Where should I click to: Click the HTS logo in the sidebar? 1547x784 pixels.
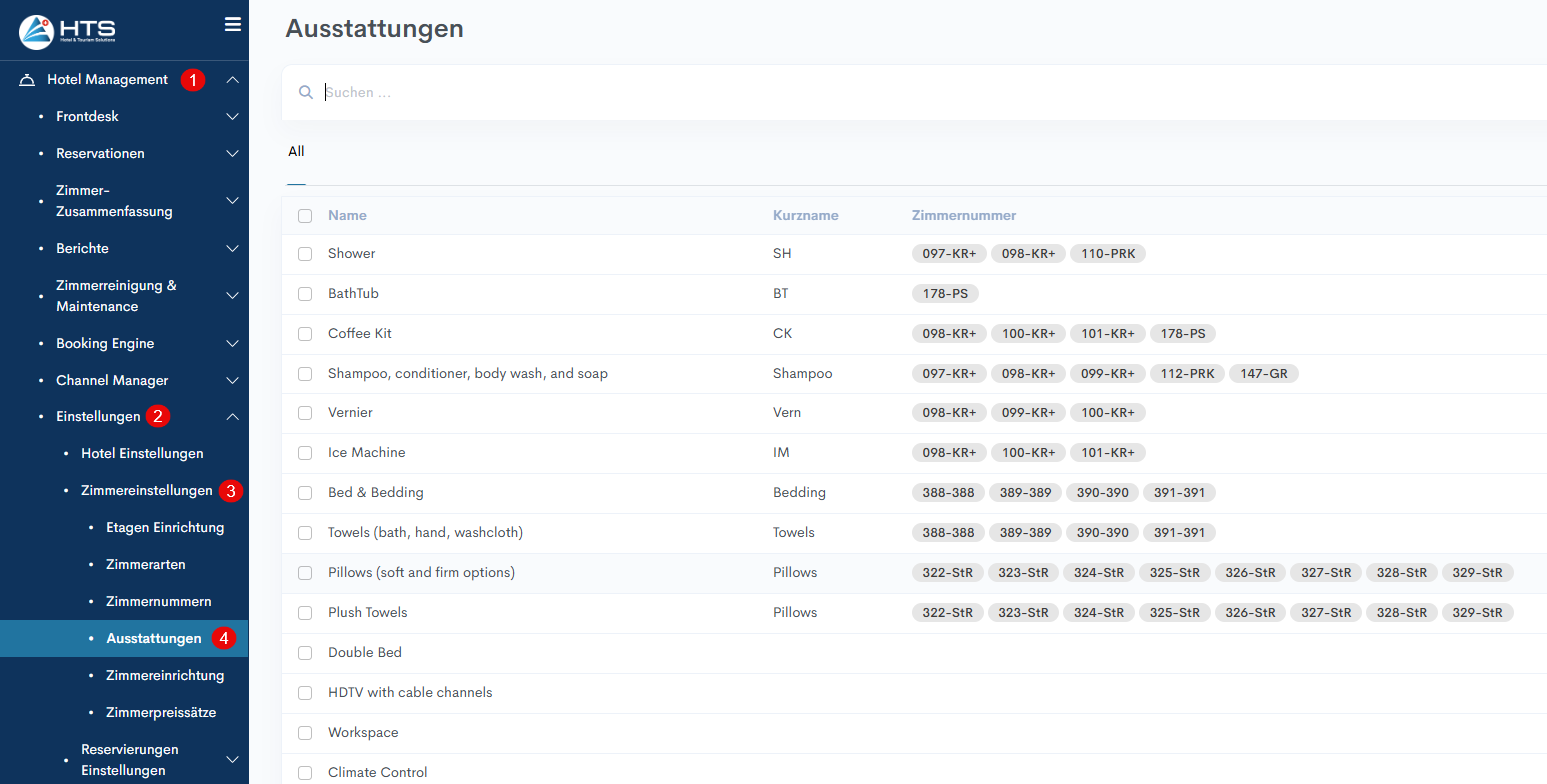67,32
